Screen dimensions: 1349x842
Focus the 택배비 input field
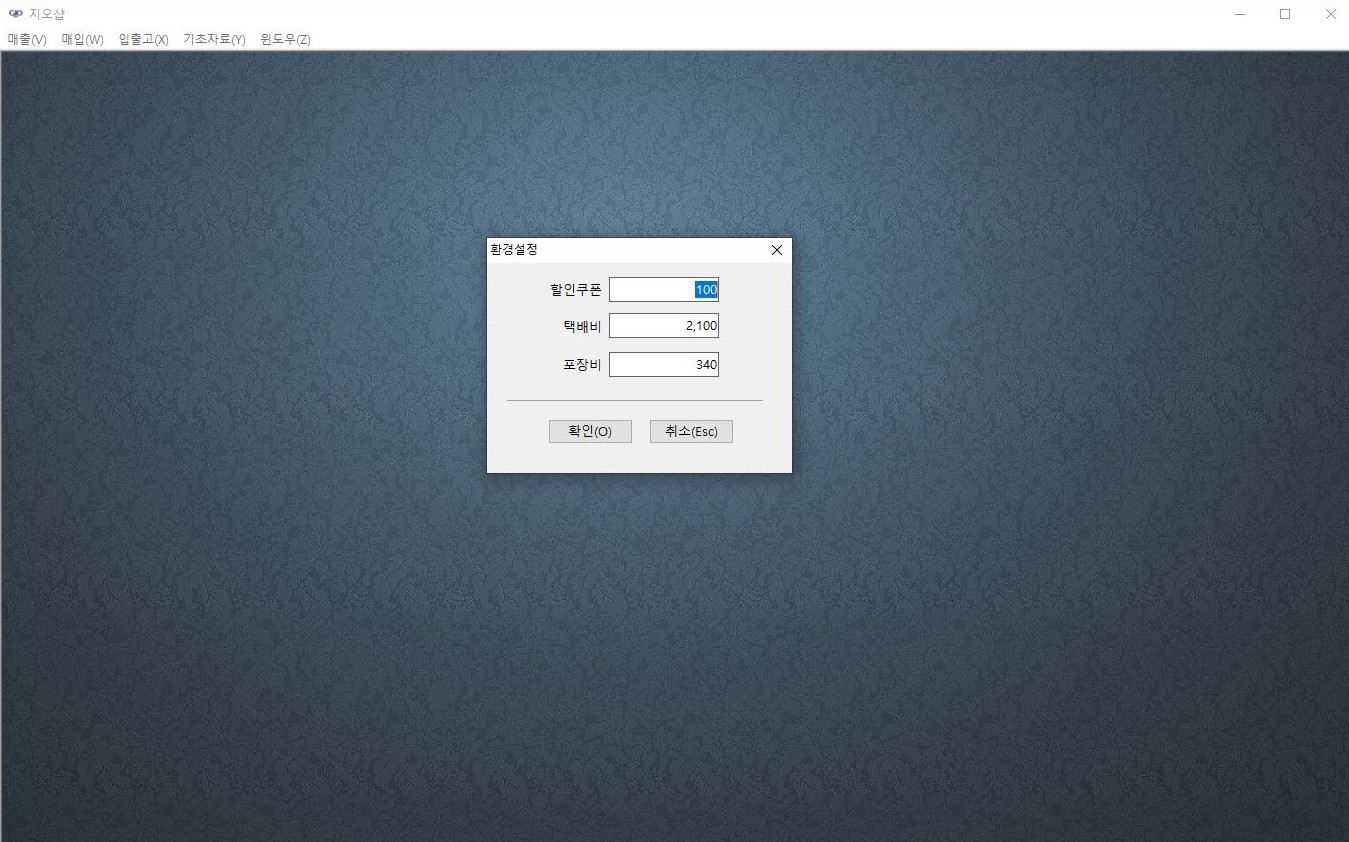pos(663,326)
